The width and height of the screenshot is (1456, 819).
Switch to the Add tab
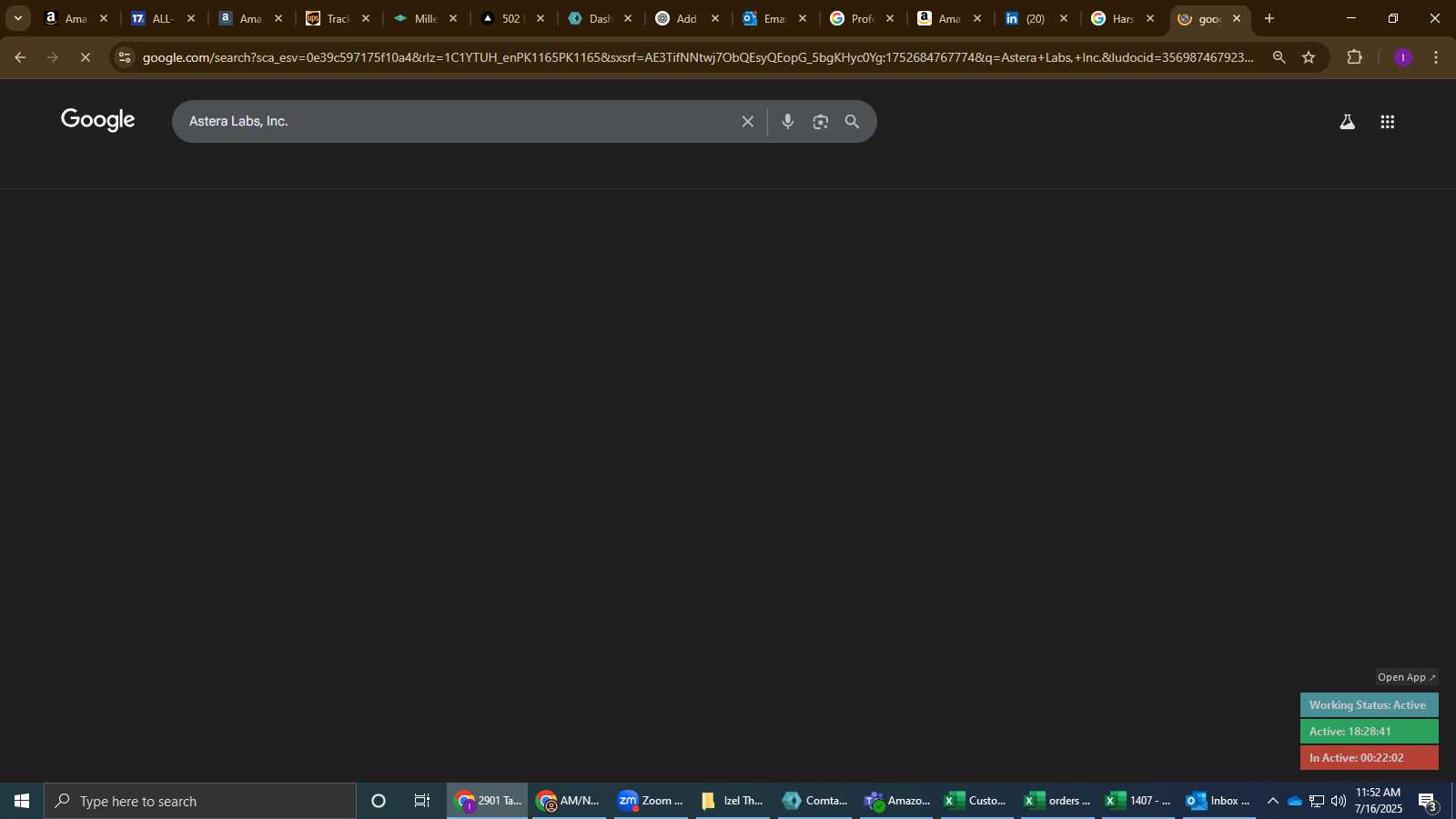pyautogui.click(x=686, y=18)
